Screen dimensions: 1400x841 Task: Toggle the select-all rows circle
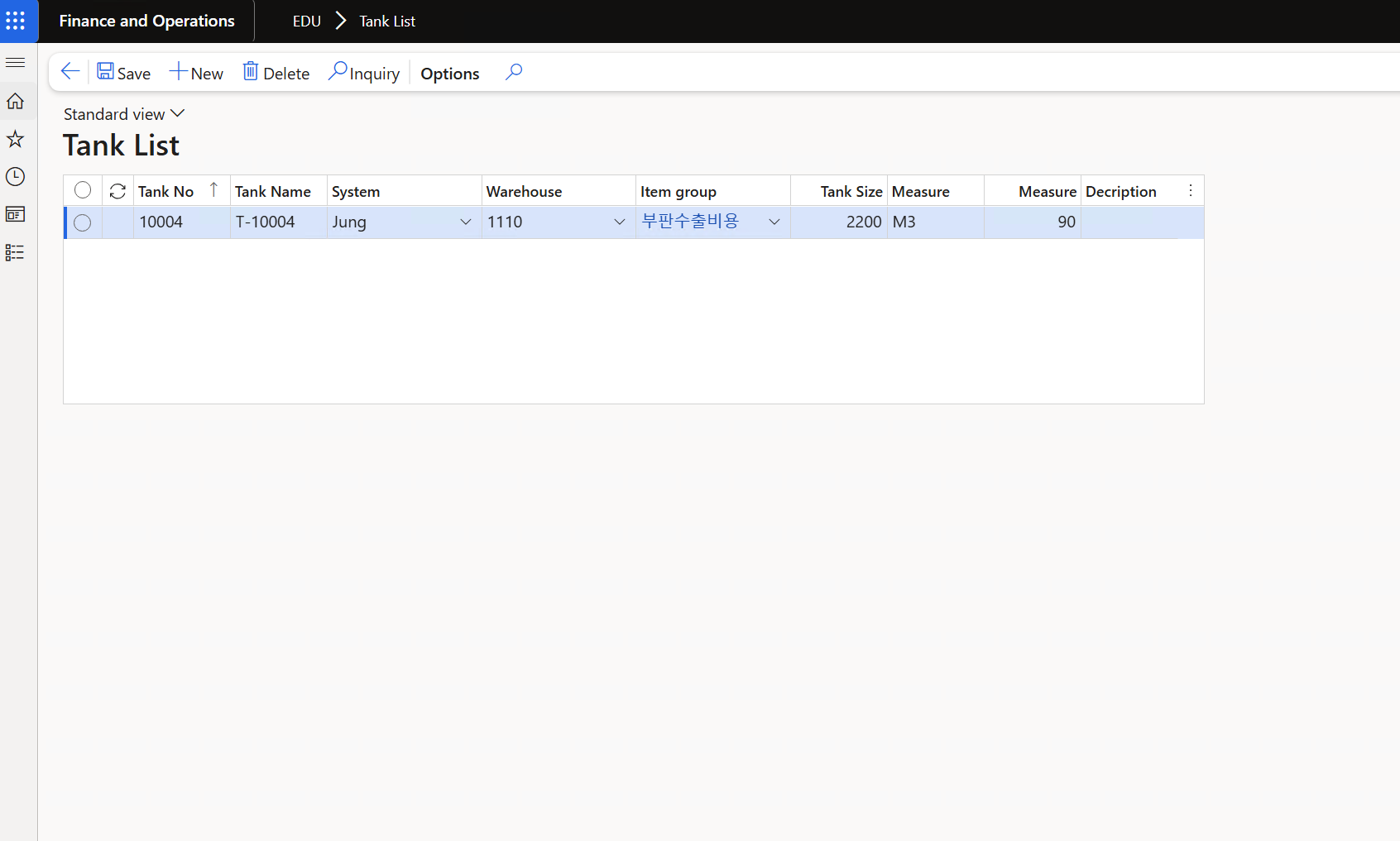(83, 191)
